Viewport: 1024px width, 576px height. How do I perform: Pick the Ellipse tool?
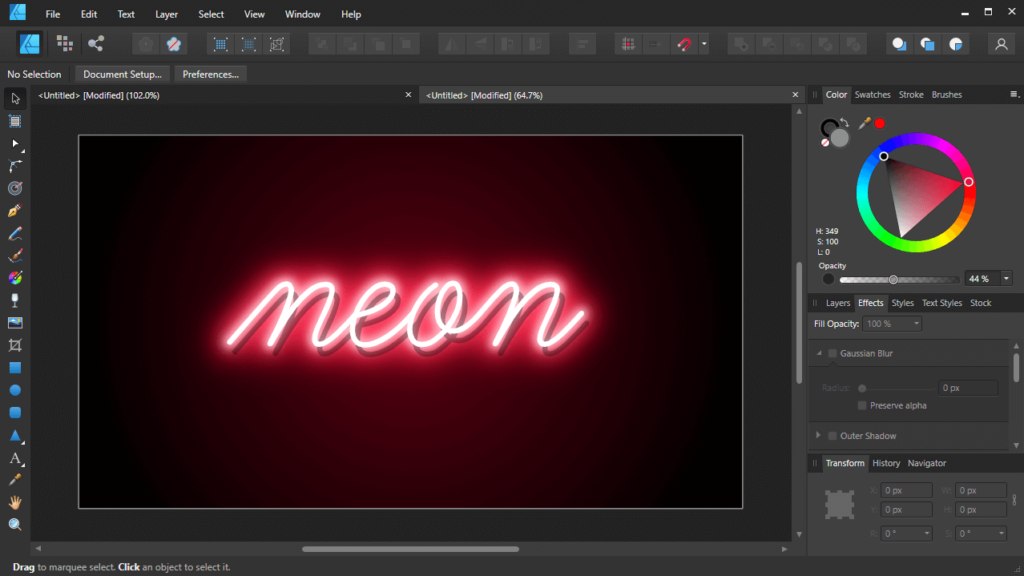pos(14,390)
